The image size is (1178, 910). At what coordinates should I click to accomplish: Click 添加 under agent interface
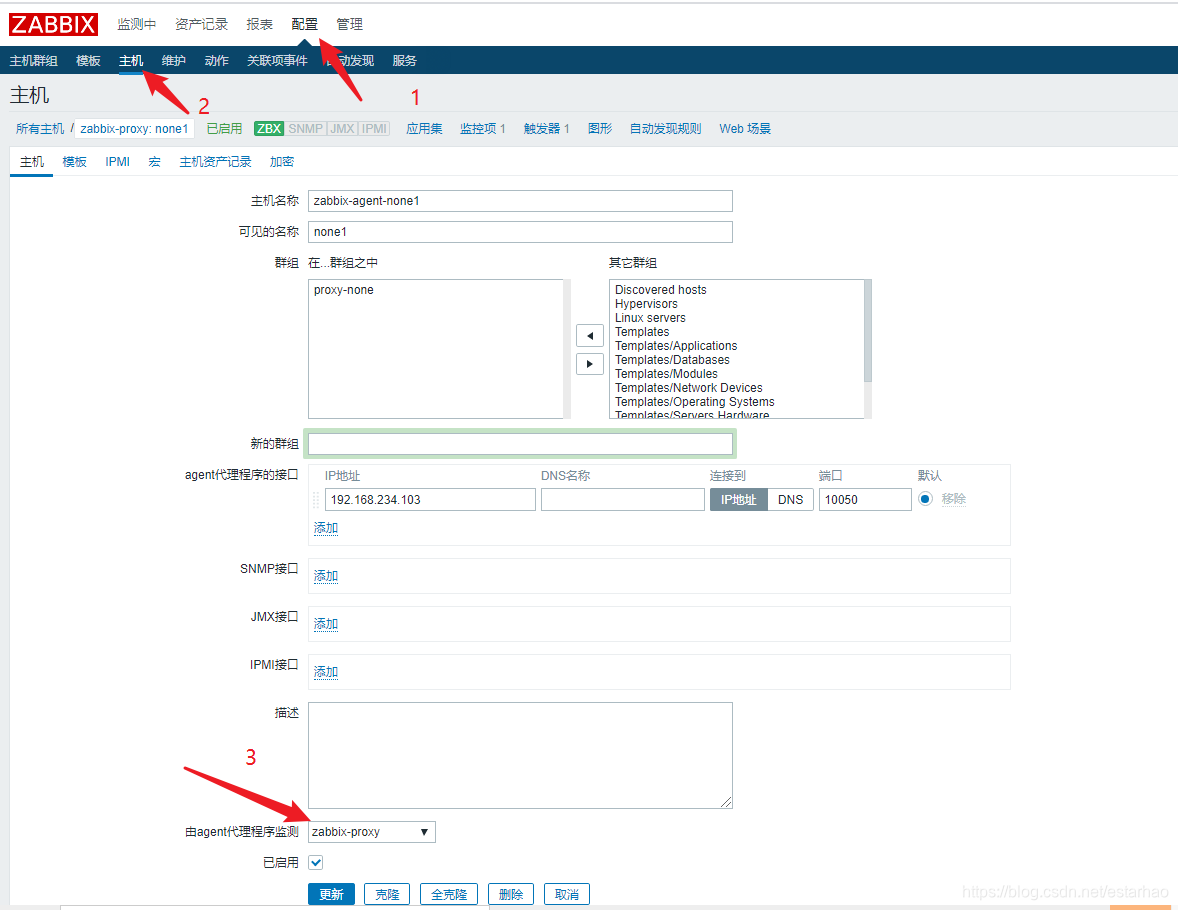(x=326, y=528)
